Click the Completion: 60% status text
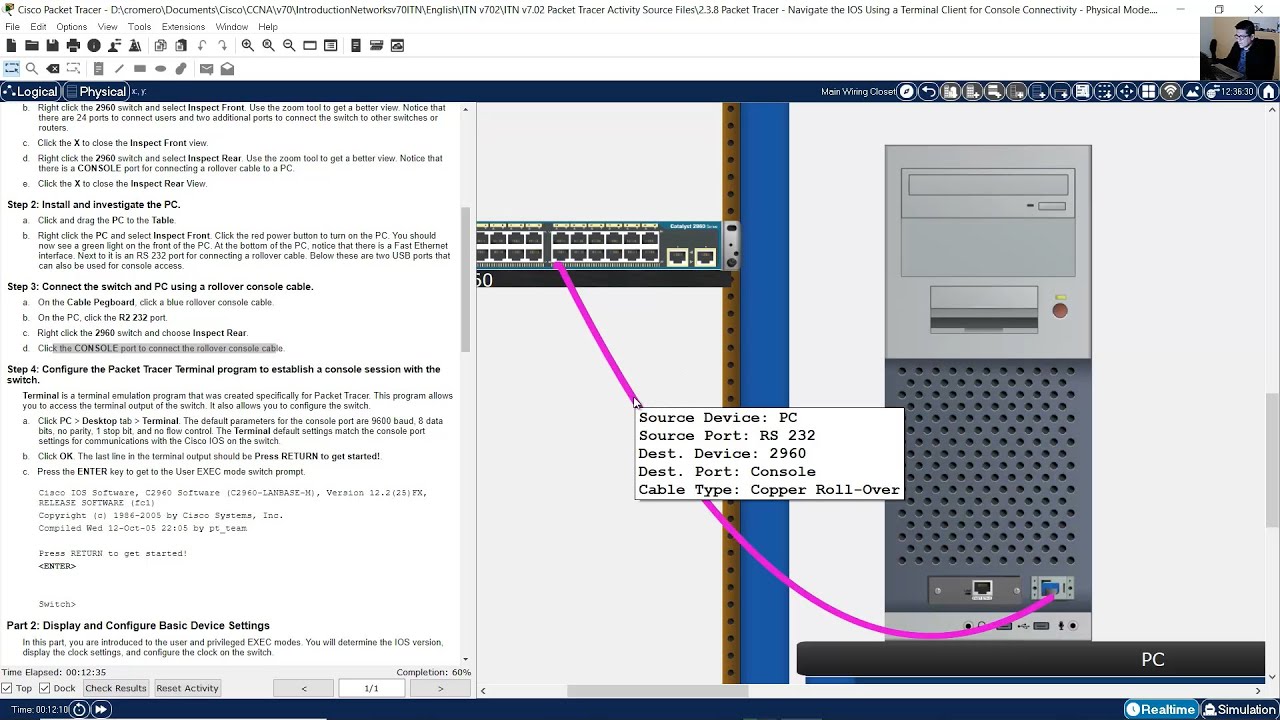The height and width of the screenshot is (720, 1280). click(x=434, y=672)
